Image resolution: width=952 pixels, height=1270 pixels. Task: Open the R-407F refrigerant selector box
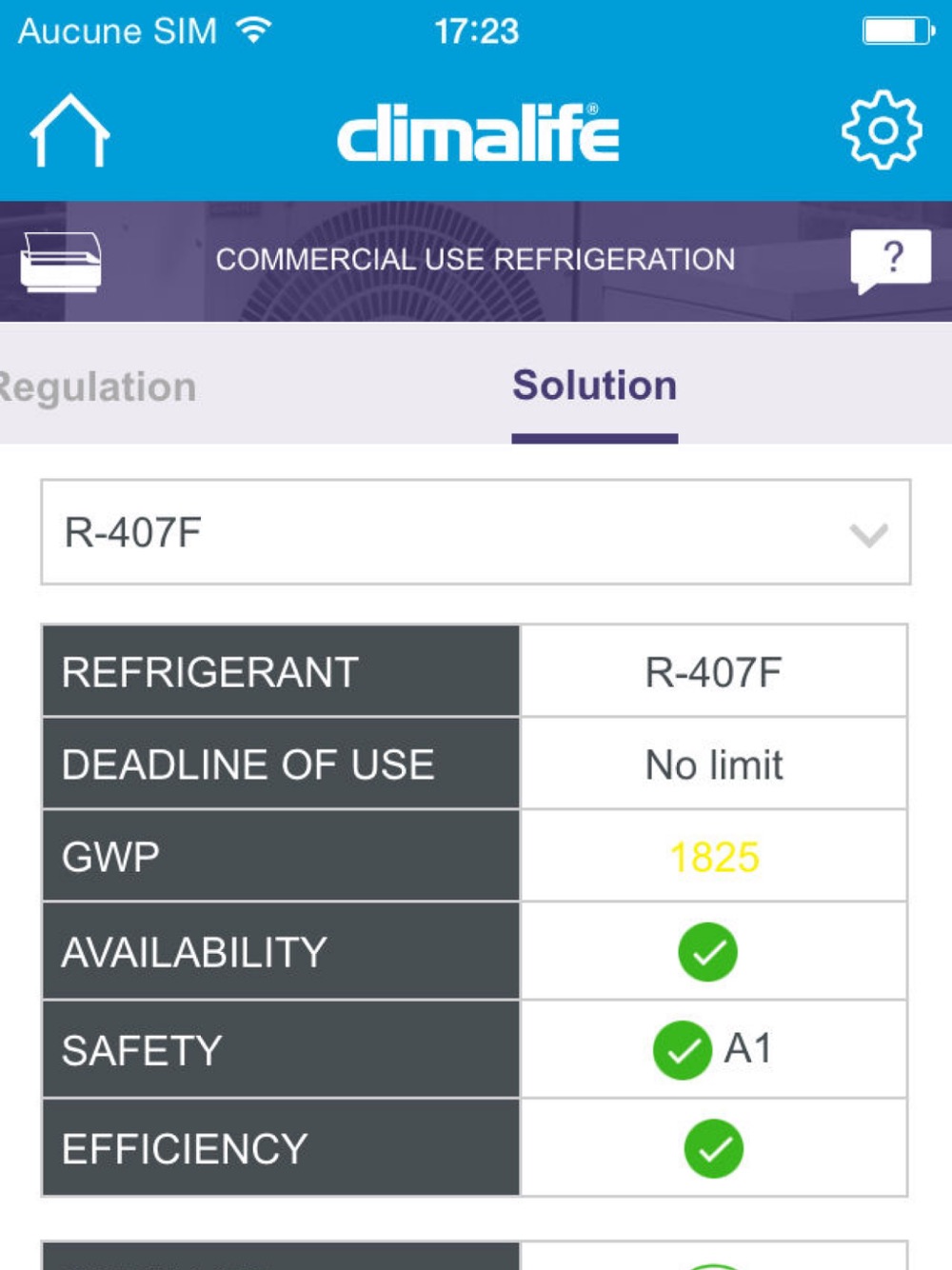[476, 532]
